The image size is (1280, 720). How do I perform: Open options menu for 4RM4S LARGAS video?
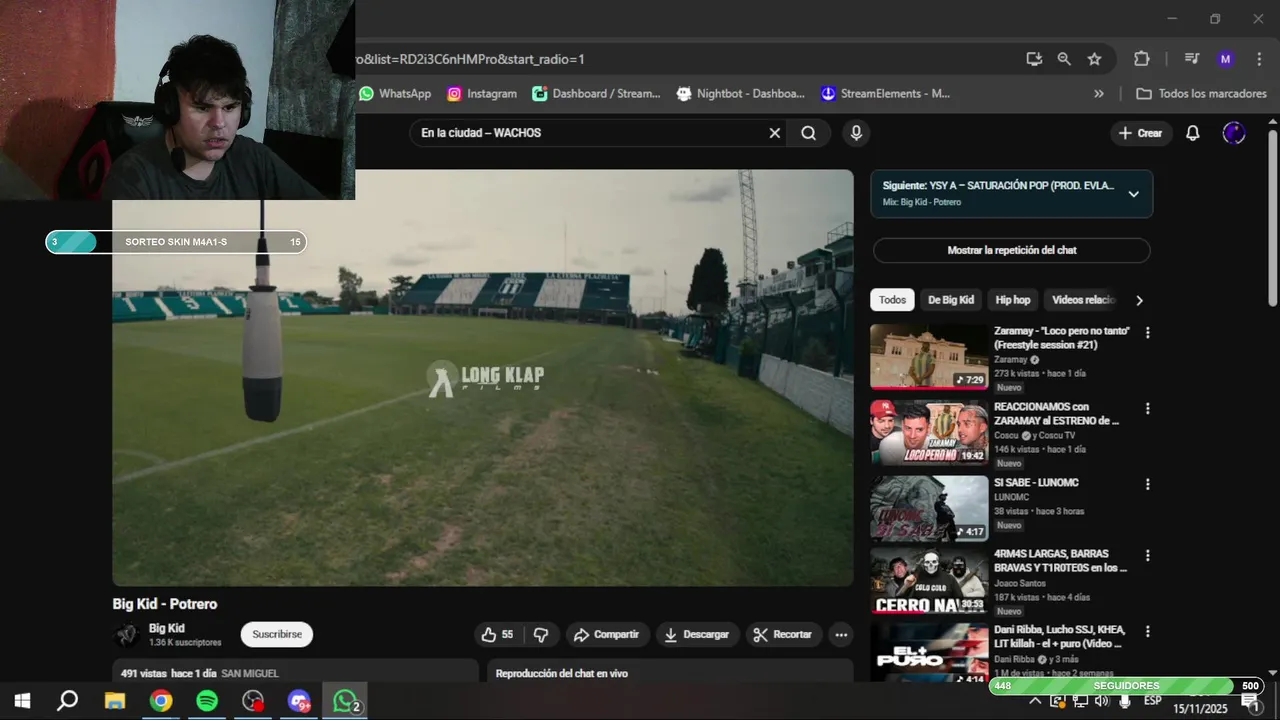point(1147,555)
